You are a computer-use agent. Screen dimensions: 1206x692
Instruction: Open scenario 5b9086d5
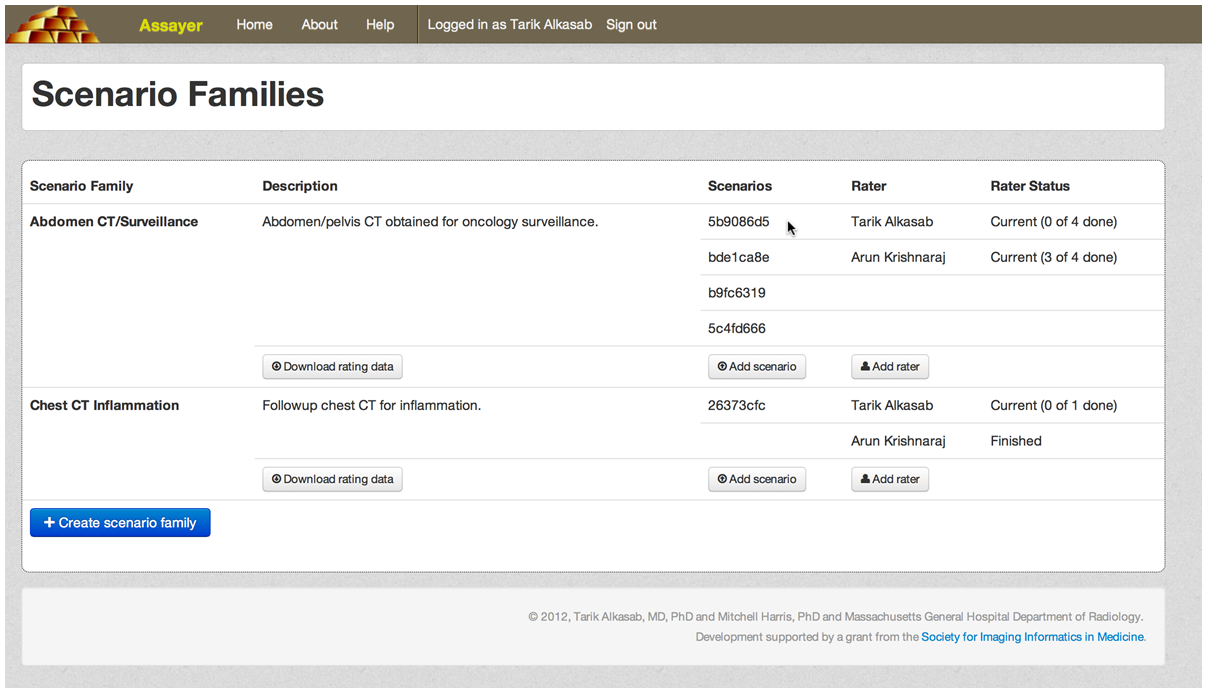[x=738, y=222]
